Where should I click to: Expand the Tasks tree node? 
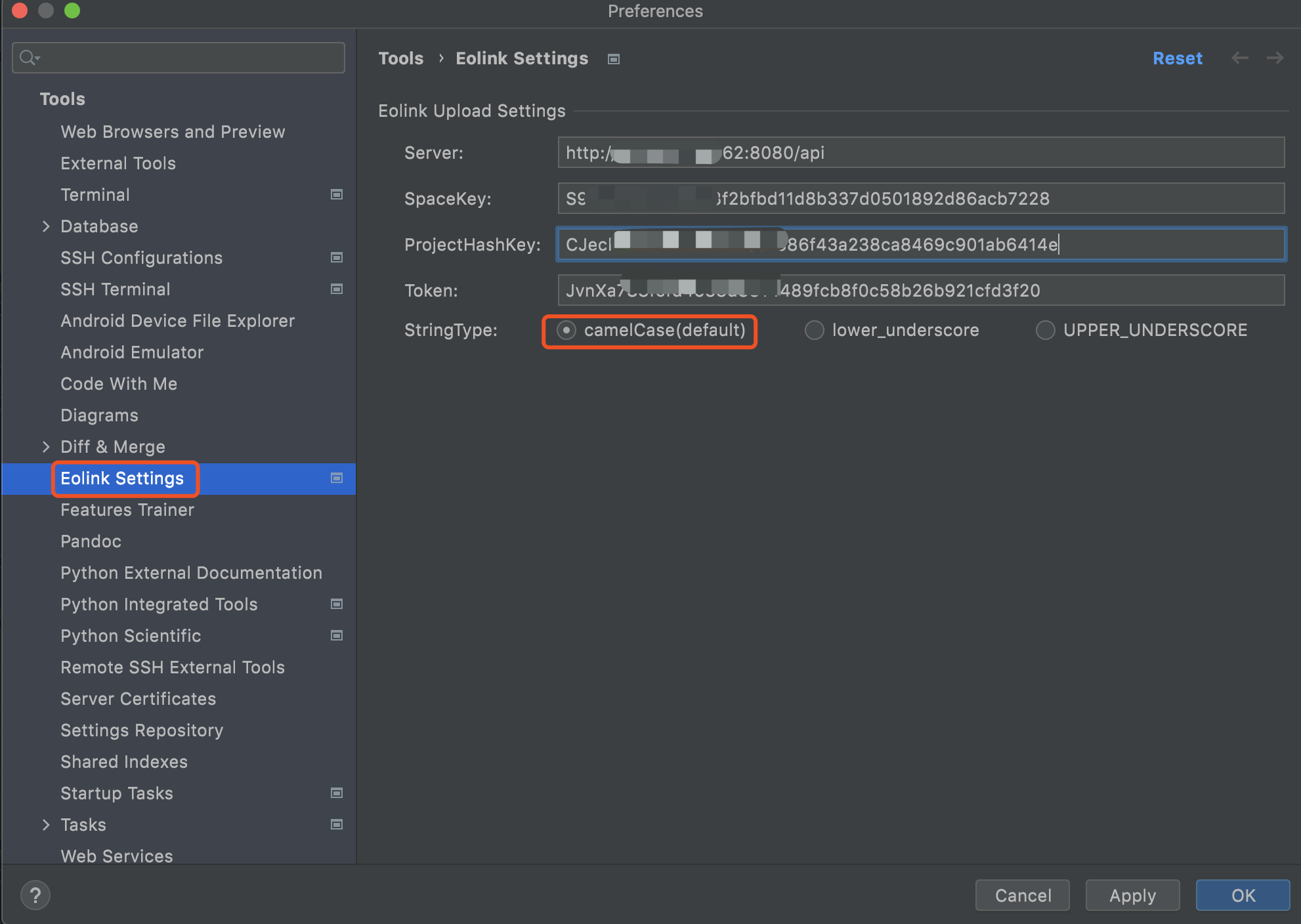point(46,825)
